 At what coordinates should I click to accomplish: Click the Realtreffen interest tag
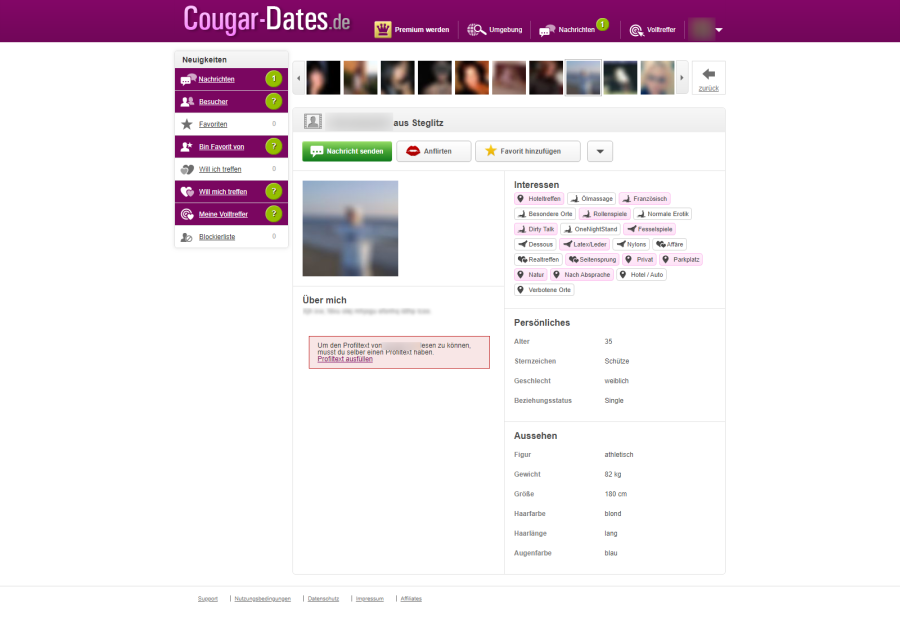pyautogui.click(x=538, y=260)
